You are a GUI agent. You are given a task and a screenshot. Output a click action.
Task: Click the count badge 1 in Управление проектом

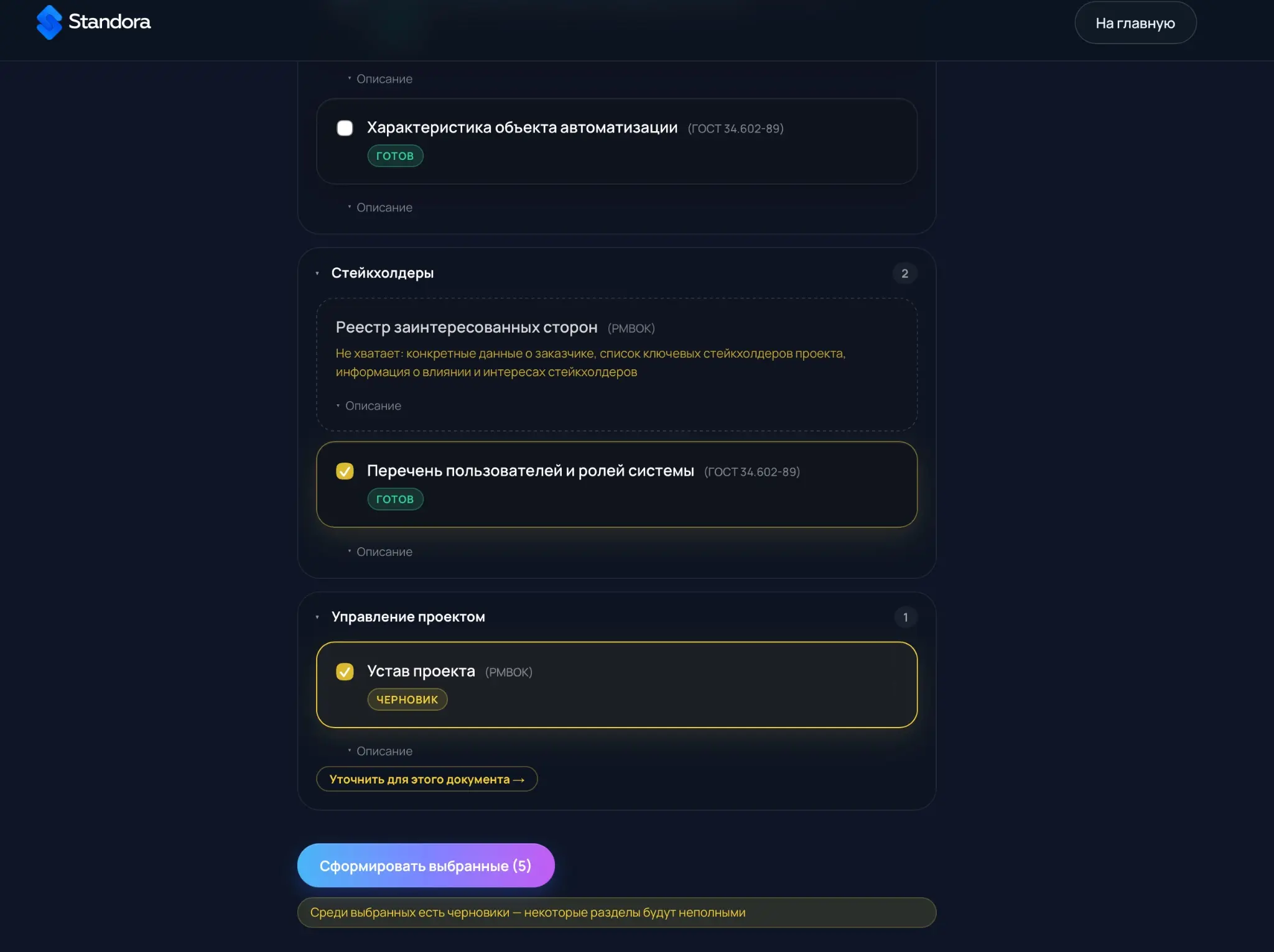point(905,617)
